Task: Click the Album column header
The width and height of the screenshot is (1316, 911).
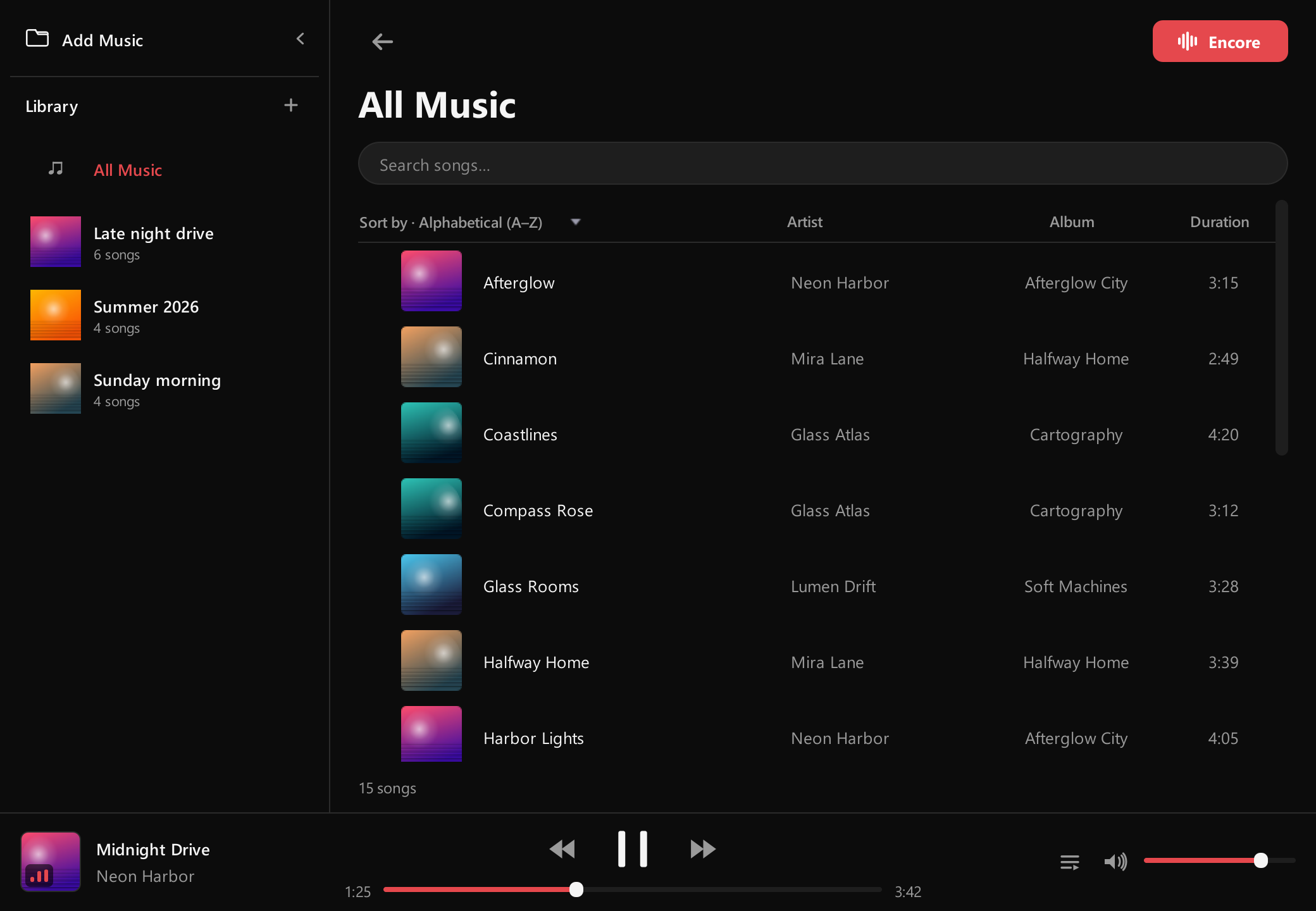Action: [1072, 222]
